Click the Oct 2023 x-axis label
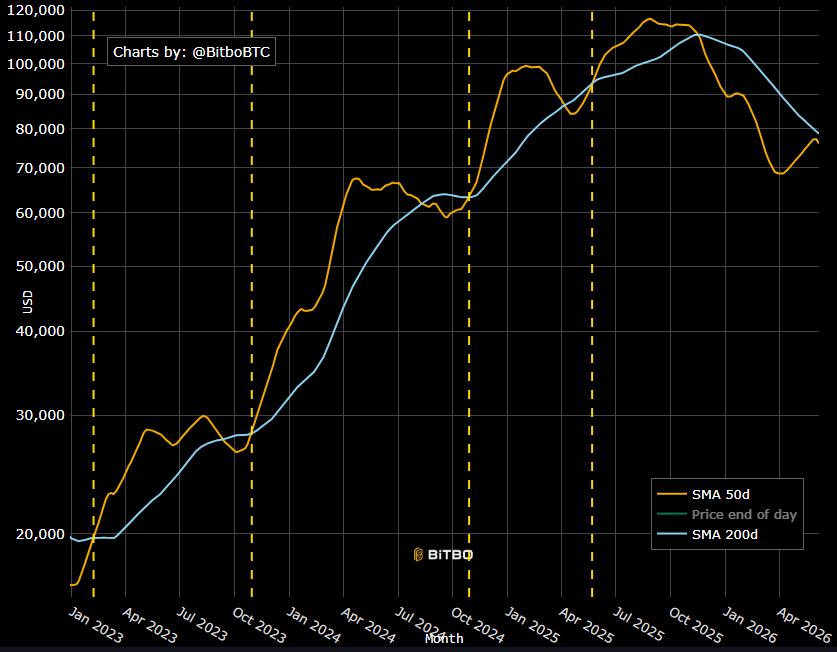Image resolution: width=837 pixels, height=652 pixels. coord(260,625)
